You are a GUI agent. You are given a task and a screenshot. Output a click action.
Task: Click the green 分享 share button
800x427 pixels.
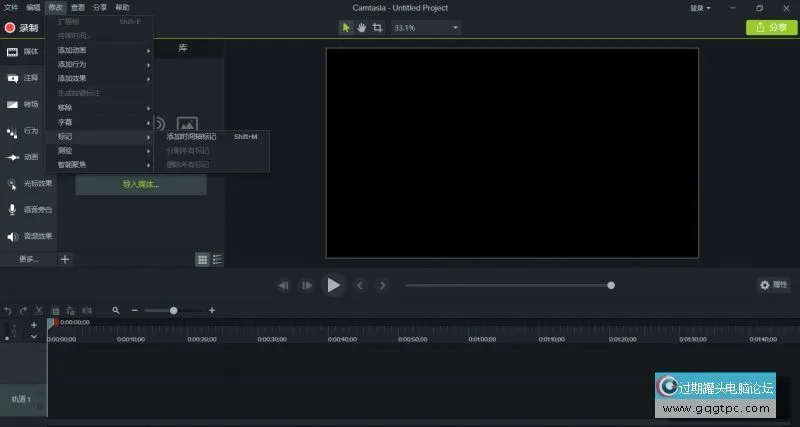(x=772, y=28)
